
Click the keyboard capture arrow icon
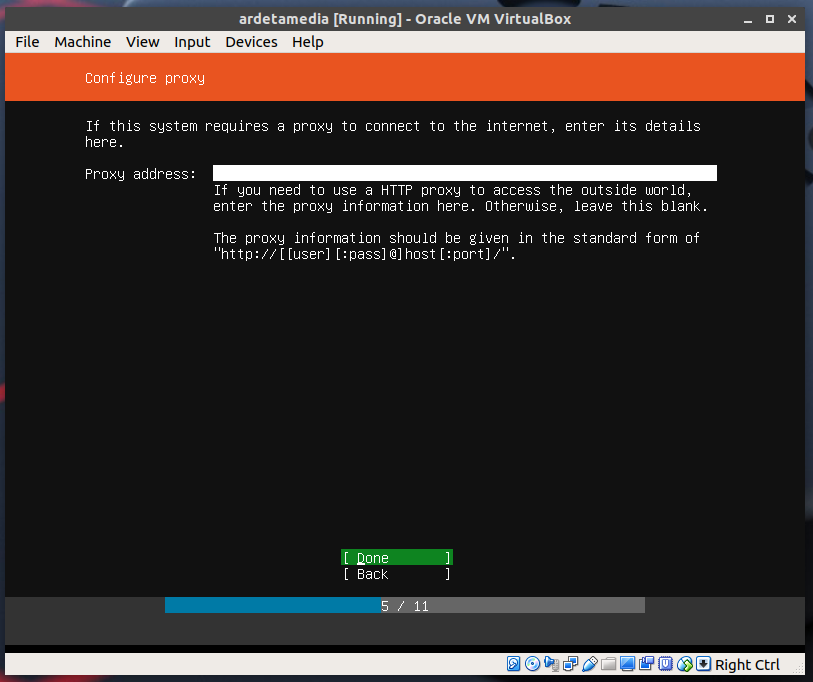click(704, 664)
